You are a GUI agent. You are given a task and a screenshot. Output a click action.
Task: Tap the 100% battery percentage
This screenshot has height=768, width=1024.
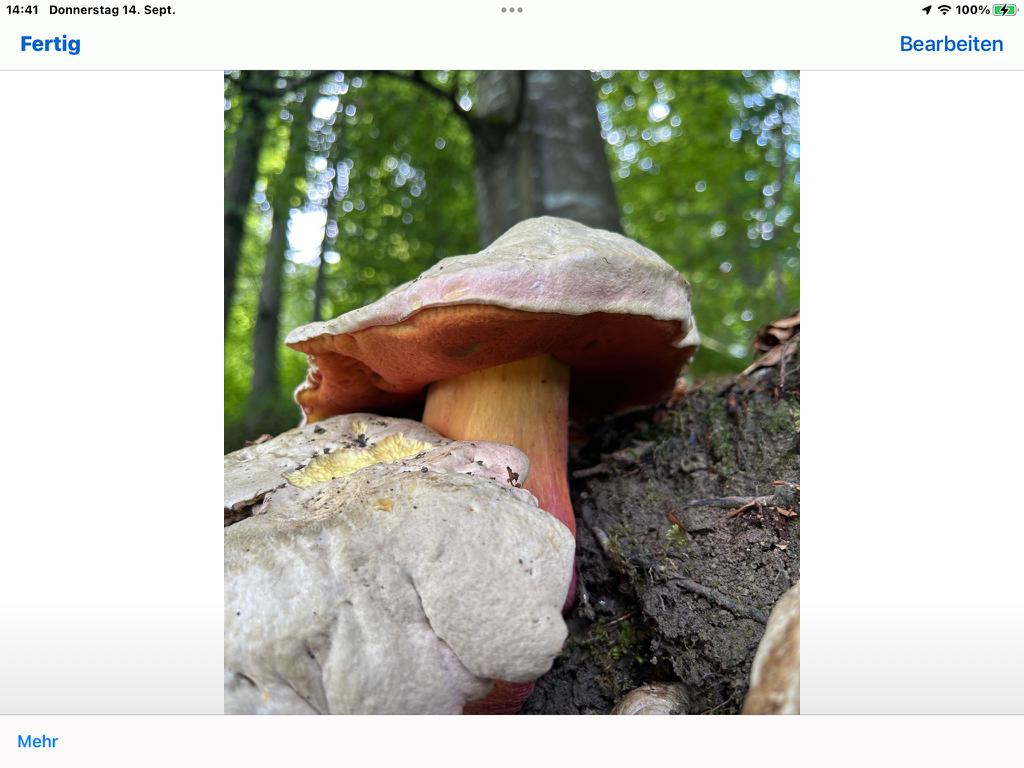click(972, 10)
